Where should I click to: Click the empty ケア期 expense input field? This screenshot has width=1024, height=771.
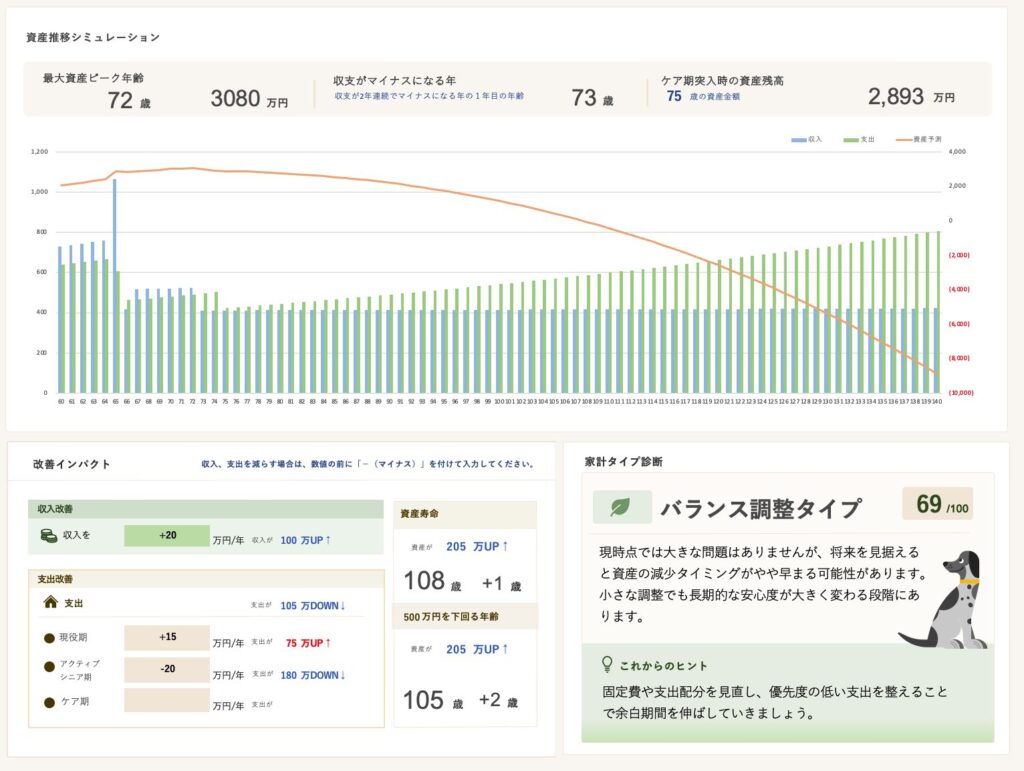(x=167, y=701)
